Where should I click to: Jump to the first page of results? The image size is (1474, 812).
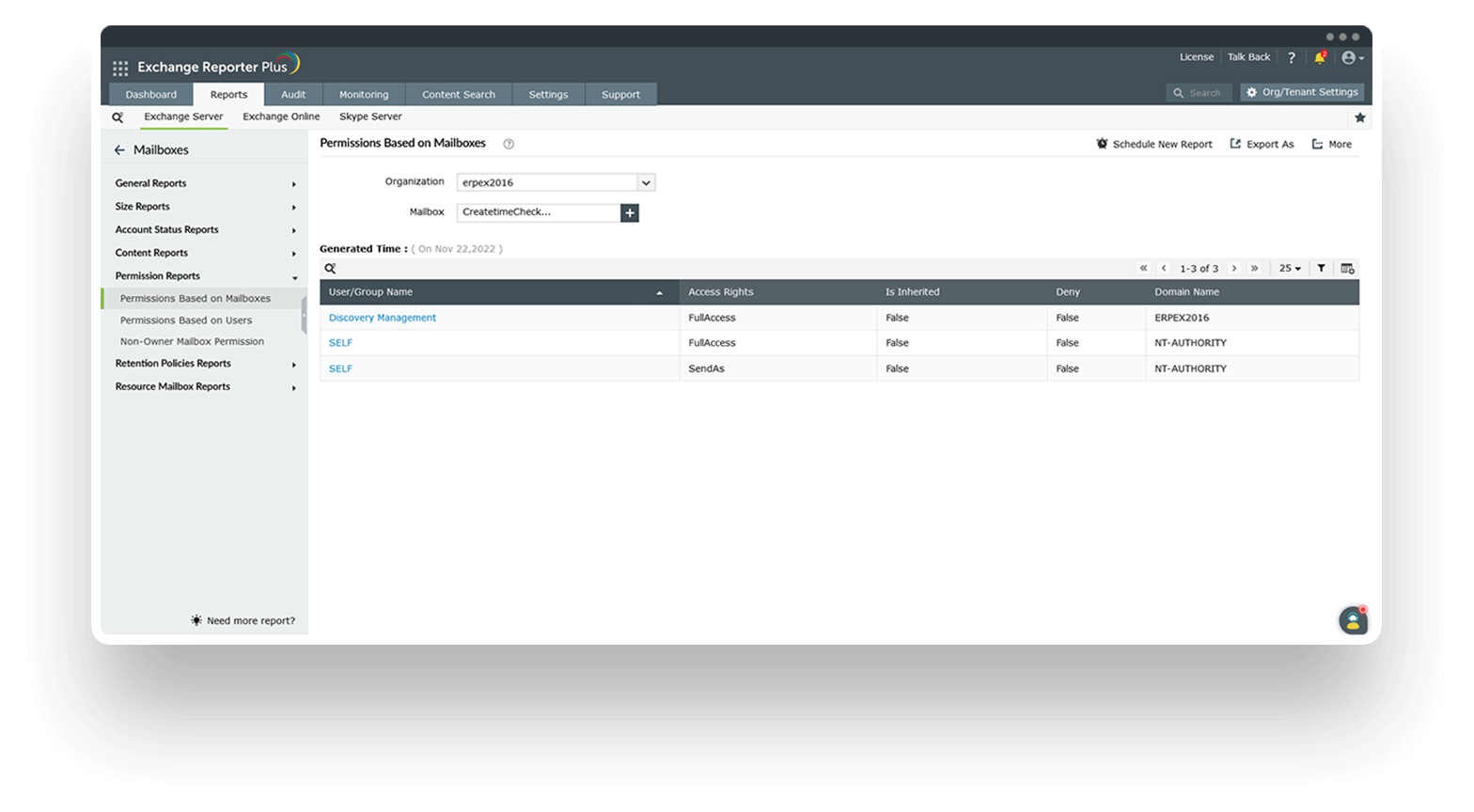1144,269
